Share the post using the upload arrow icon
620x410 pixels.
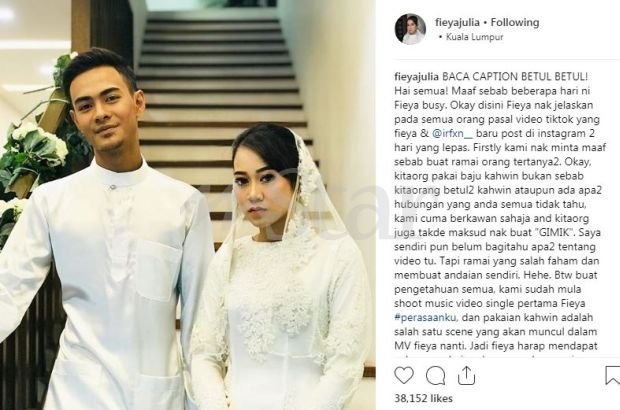[x=466, y=376]
